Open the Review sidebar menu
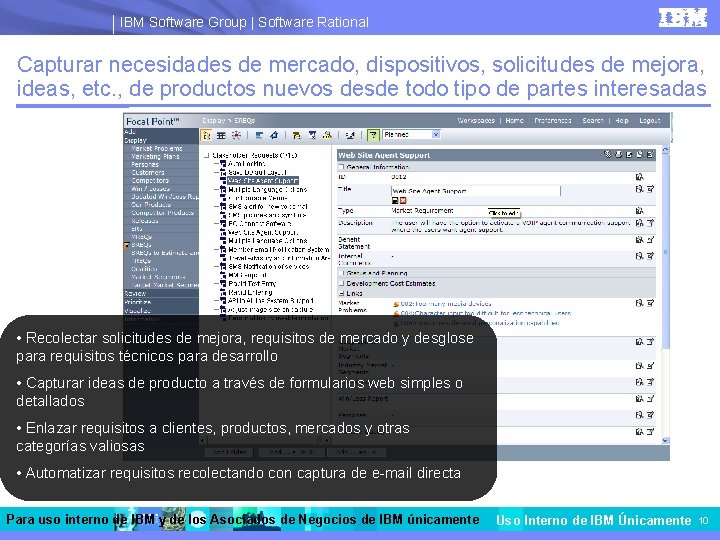720x540 pixels. click(x=135, y=294)
